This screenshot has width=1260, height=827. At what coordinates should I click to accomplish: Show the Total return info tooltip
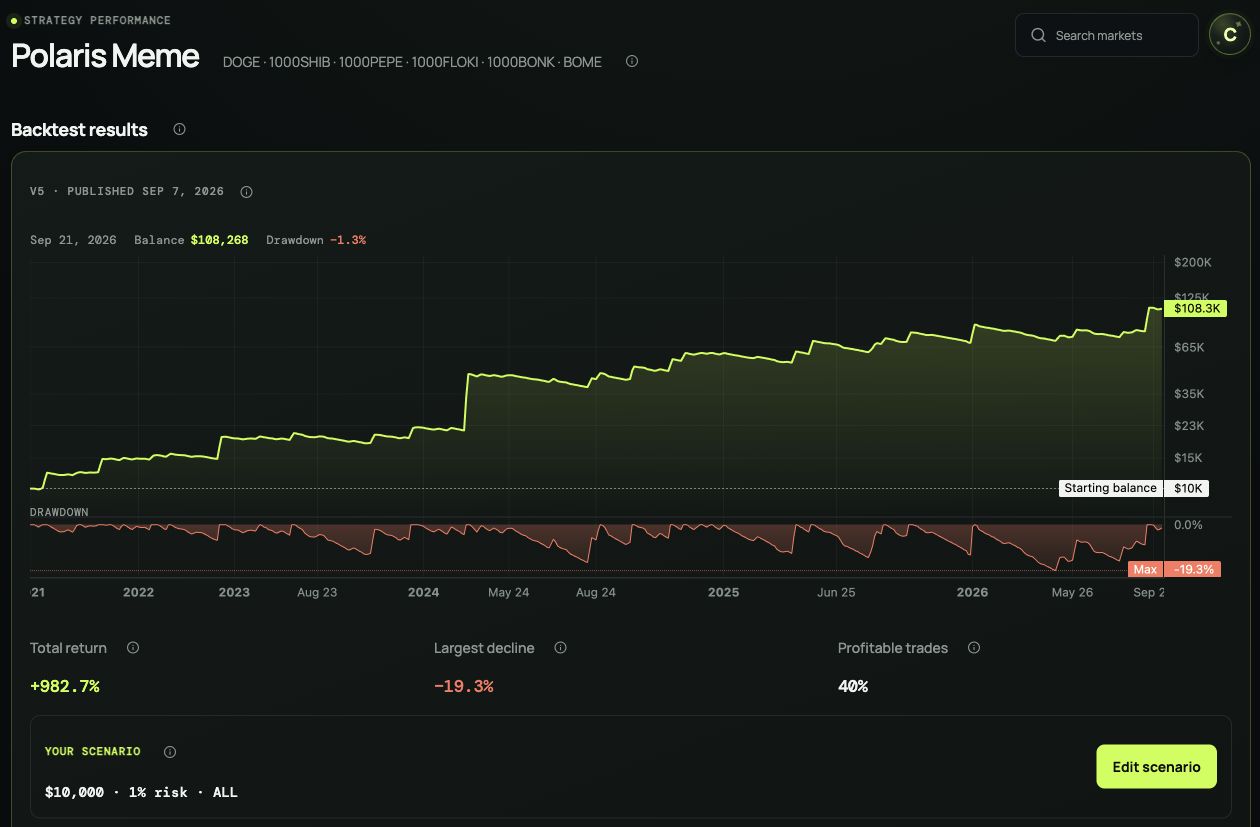point(133,648)
